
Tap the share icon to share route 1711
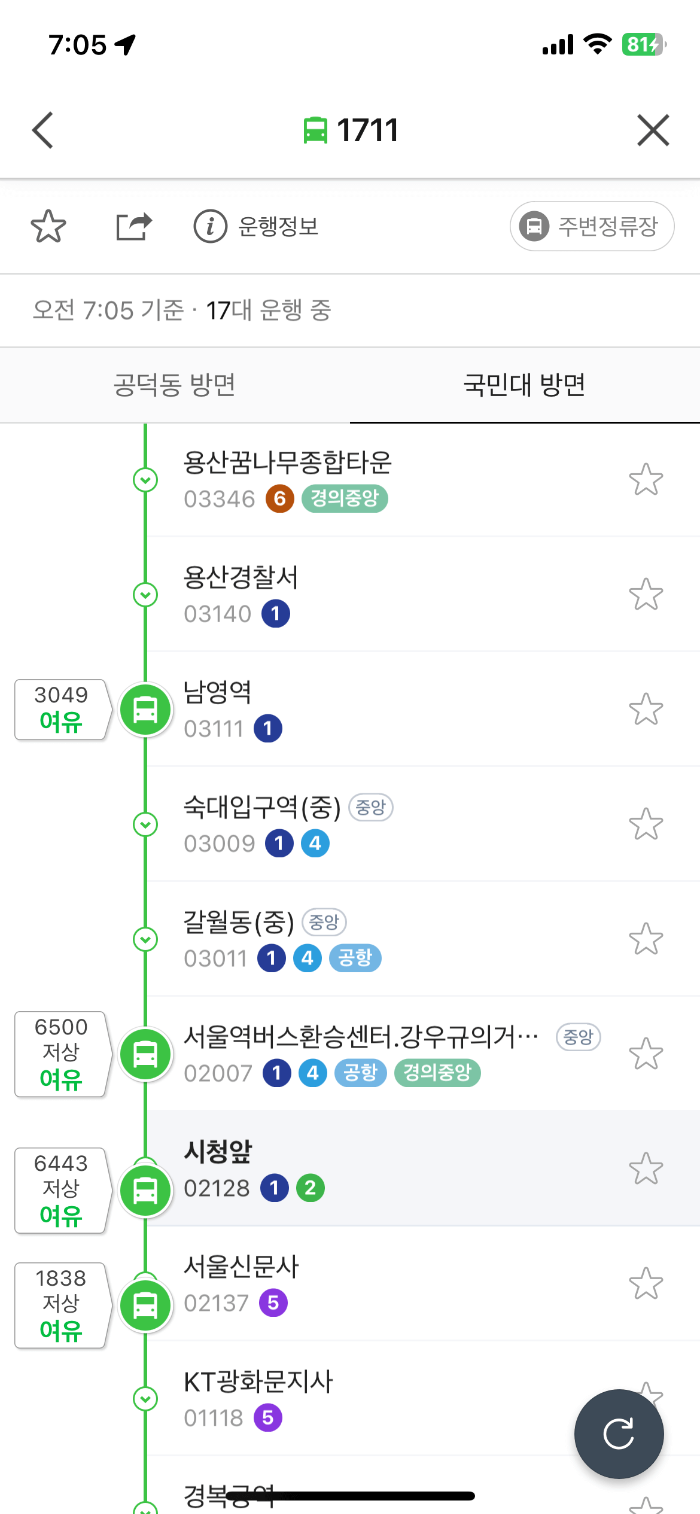pyautogui.click(x=133, y=226)
